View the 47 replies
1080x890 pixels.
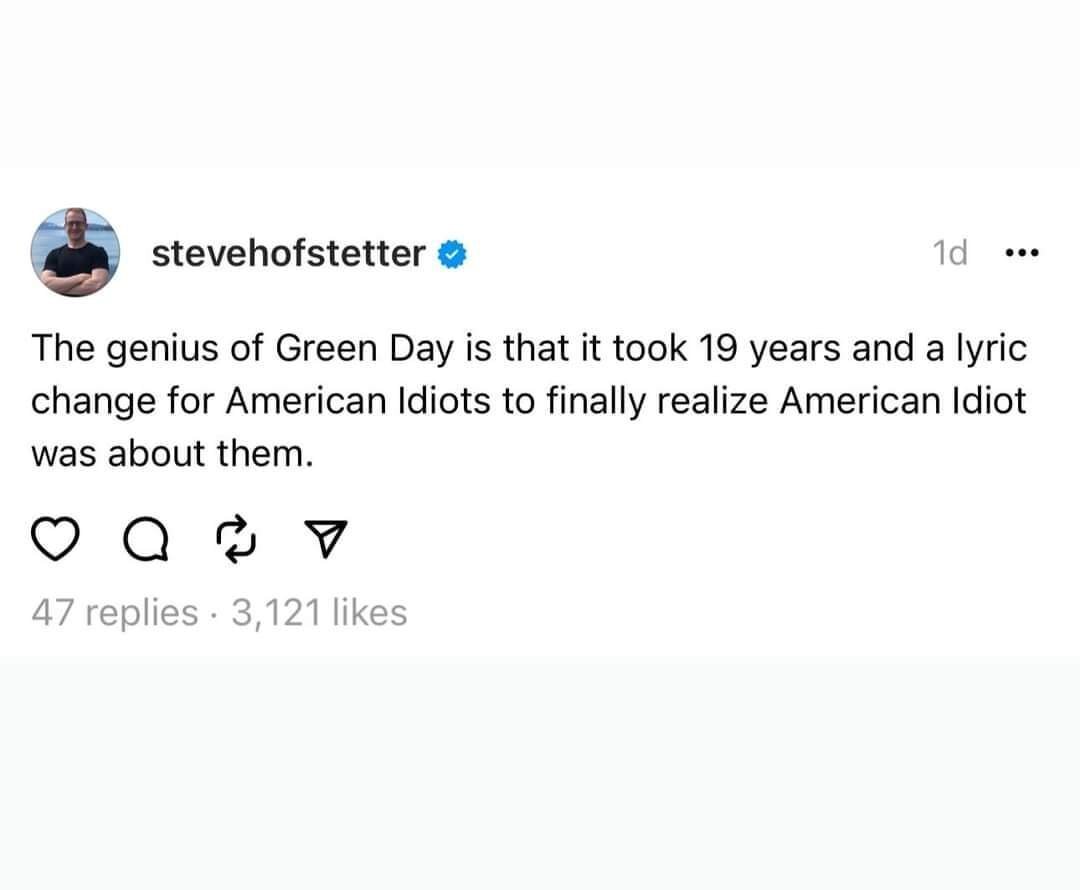[114, 612]
